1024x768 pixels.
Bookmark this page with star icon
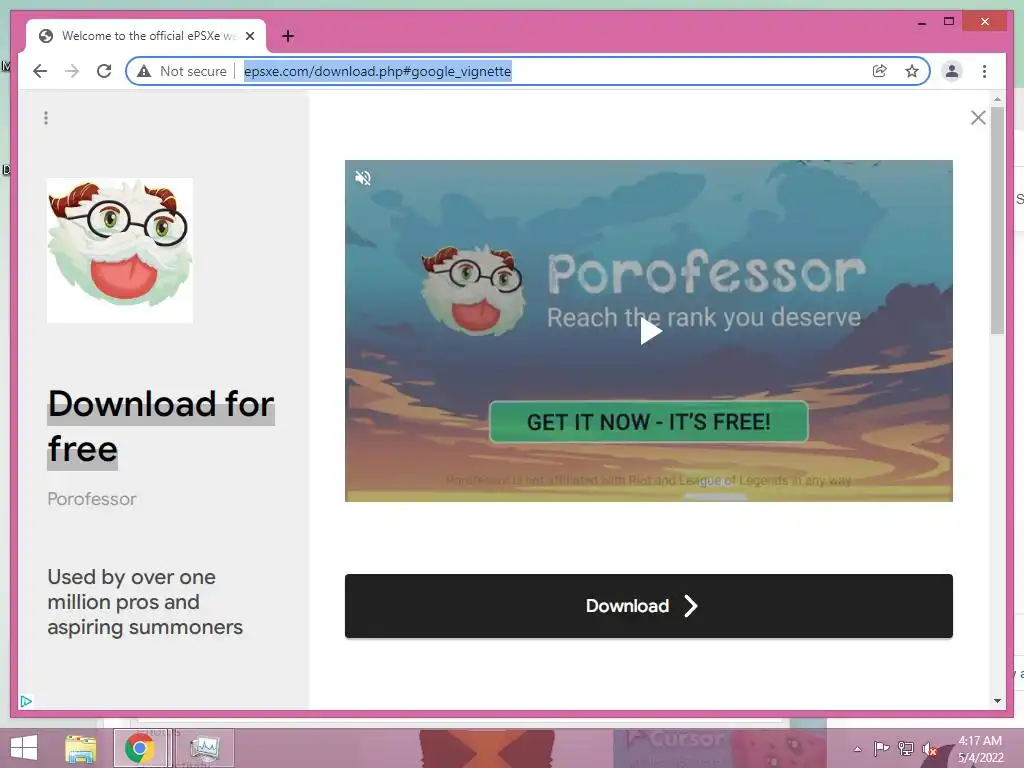pyautogui.click(x=912, y=71)
